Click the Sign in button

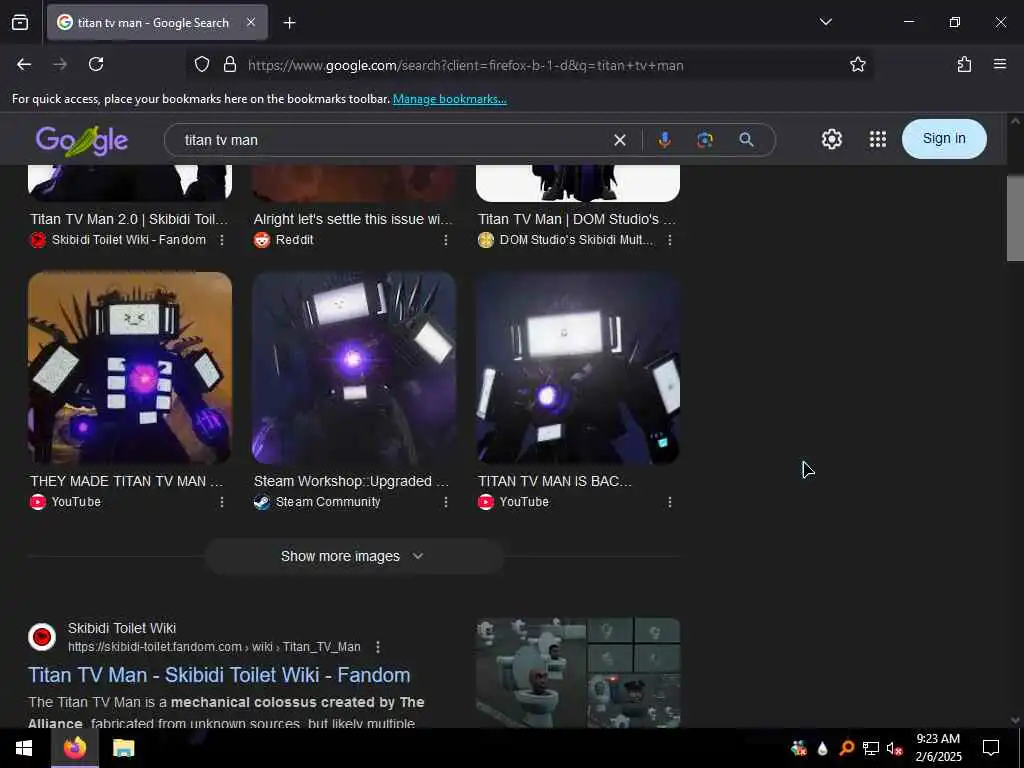[x=944, y=138]
